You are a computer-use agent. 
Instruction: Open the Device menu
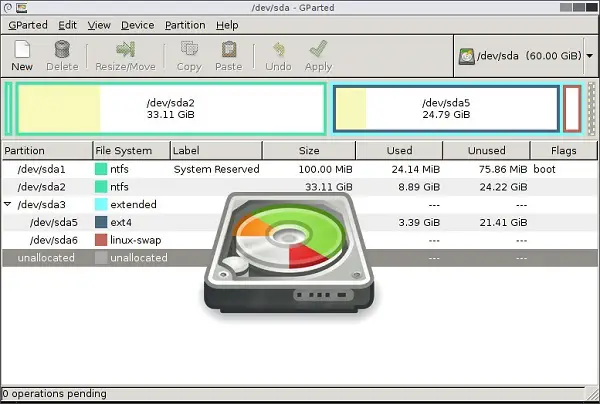pyautogui.click(x=138, y=25)
